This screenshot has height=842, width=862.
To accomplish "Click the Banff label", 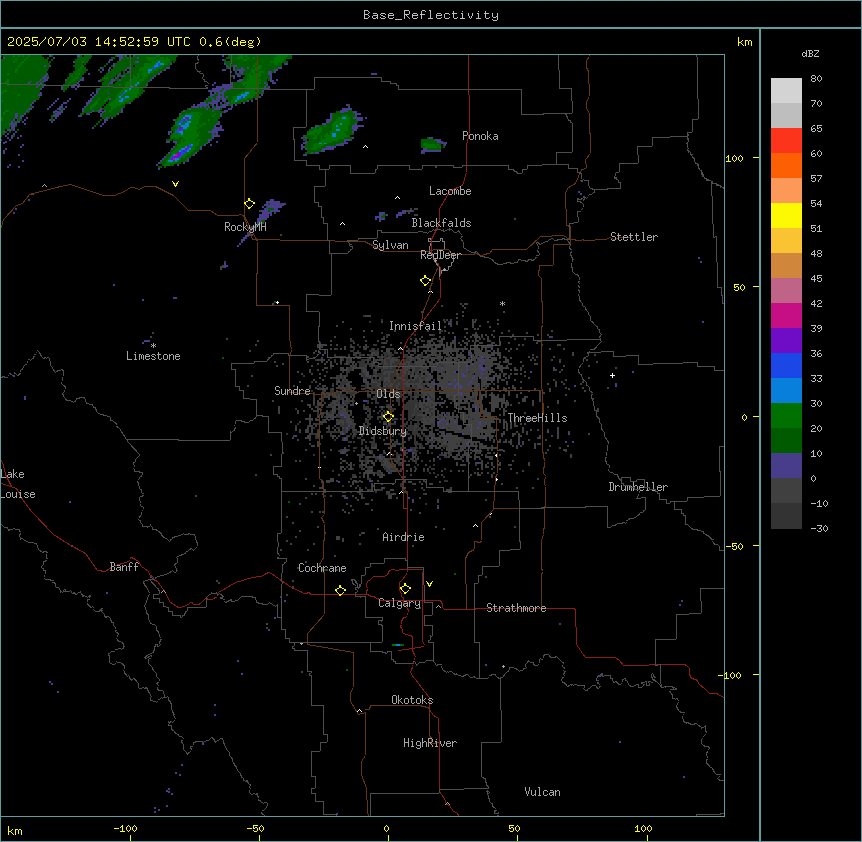I will click(124, 567).
